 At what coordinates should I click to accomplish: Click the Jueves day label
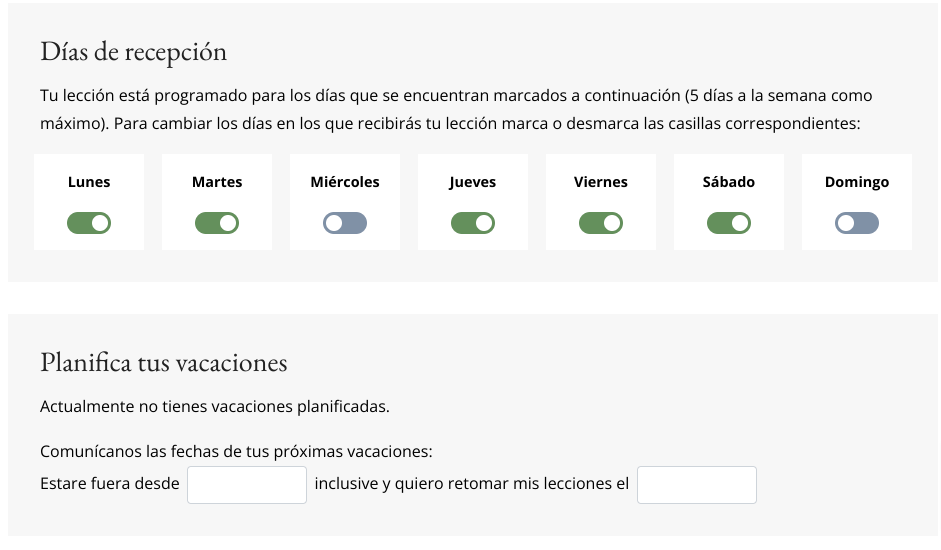[473, 182]
